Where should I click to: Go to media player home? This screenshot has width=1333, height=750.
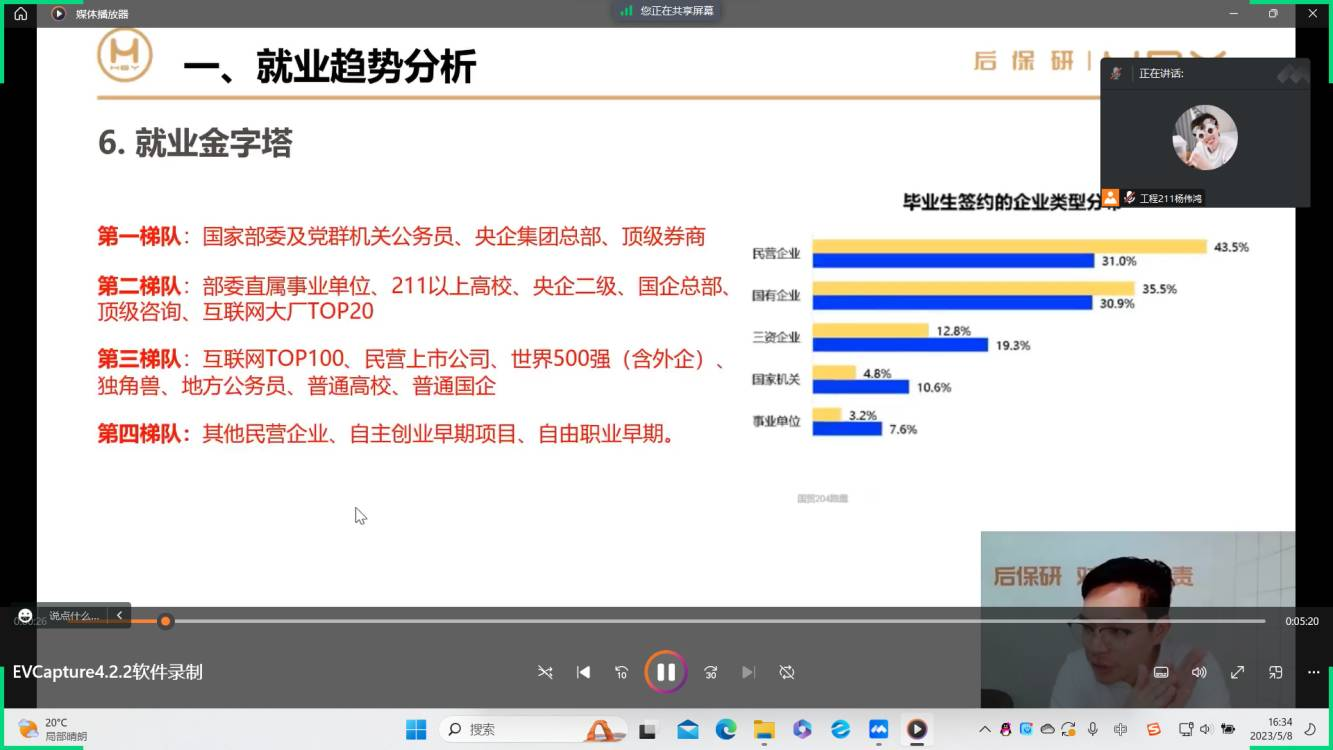click(x=21, y=14)
